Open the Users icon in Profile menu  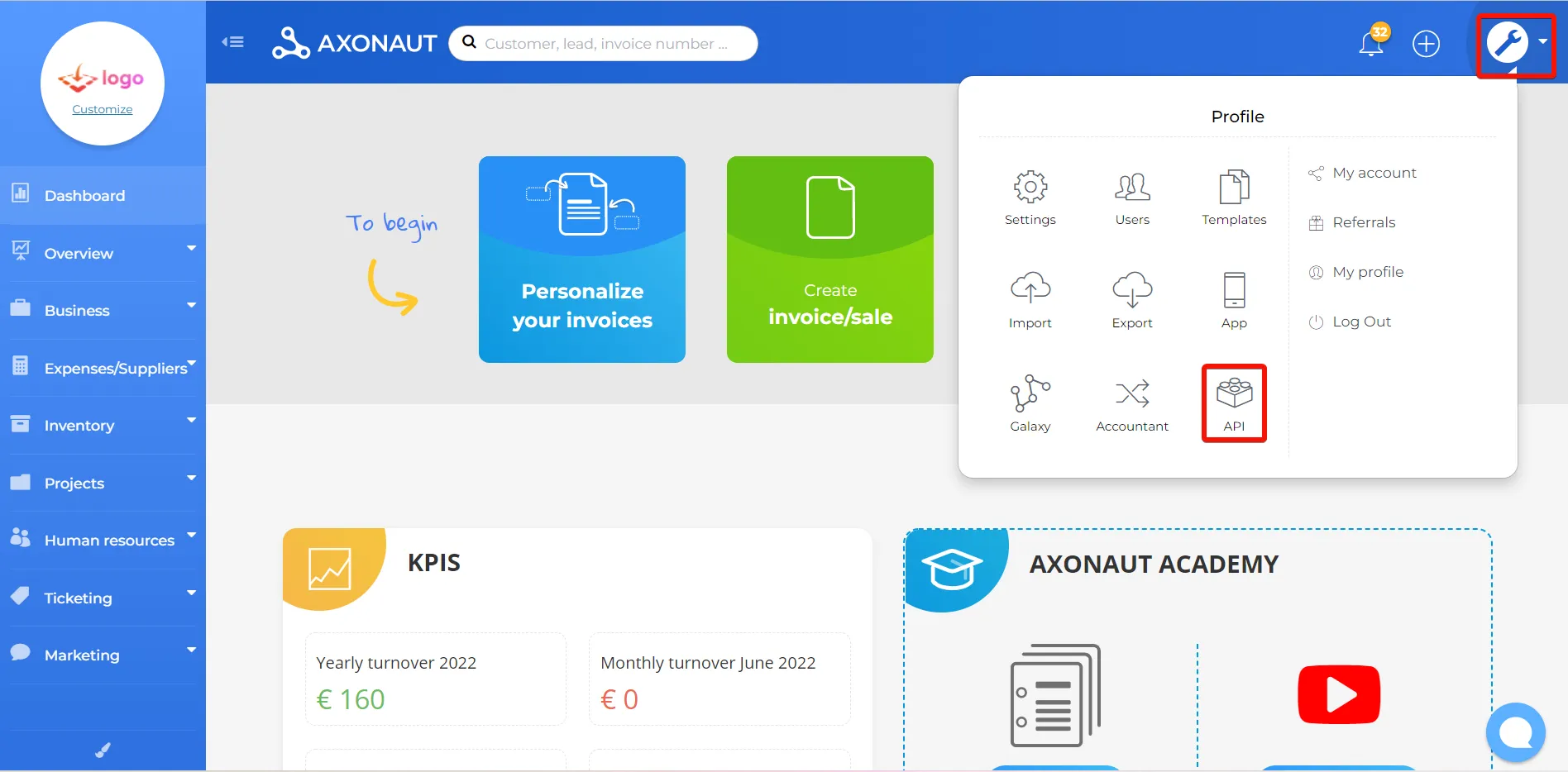pyautogui.click(x=1132, y=188)
